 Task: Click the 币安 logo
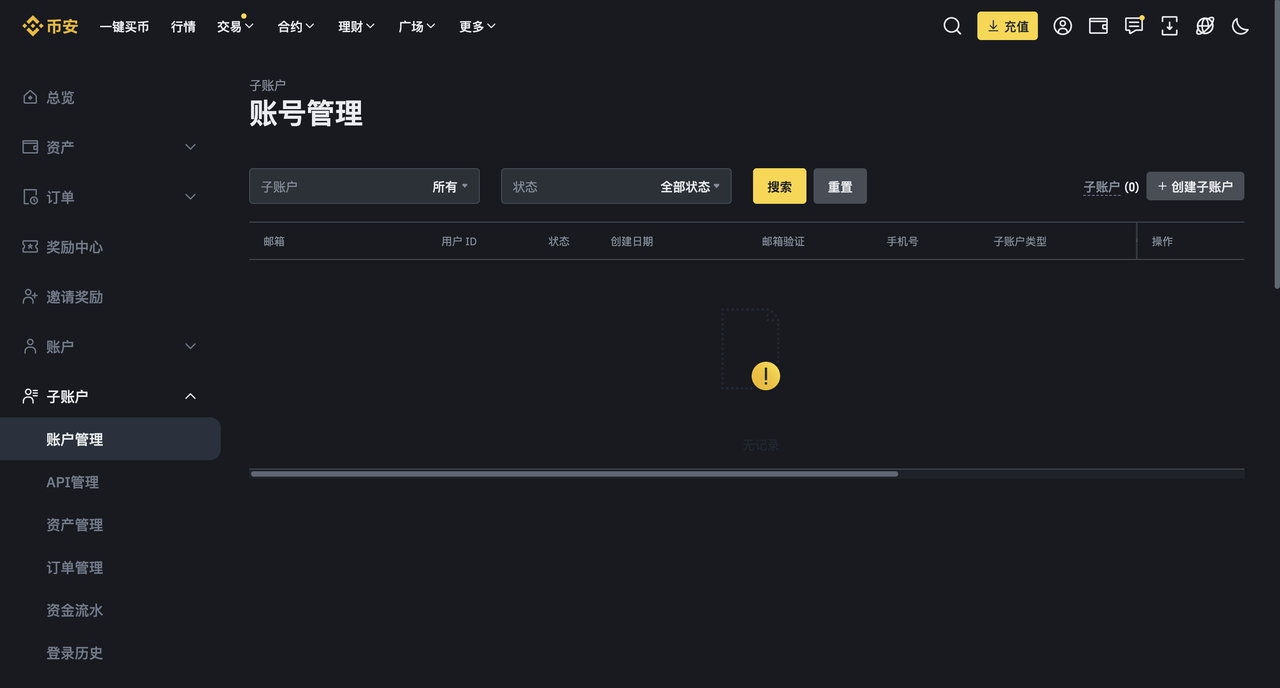pyautogui.click(x=50, y=26)
